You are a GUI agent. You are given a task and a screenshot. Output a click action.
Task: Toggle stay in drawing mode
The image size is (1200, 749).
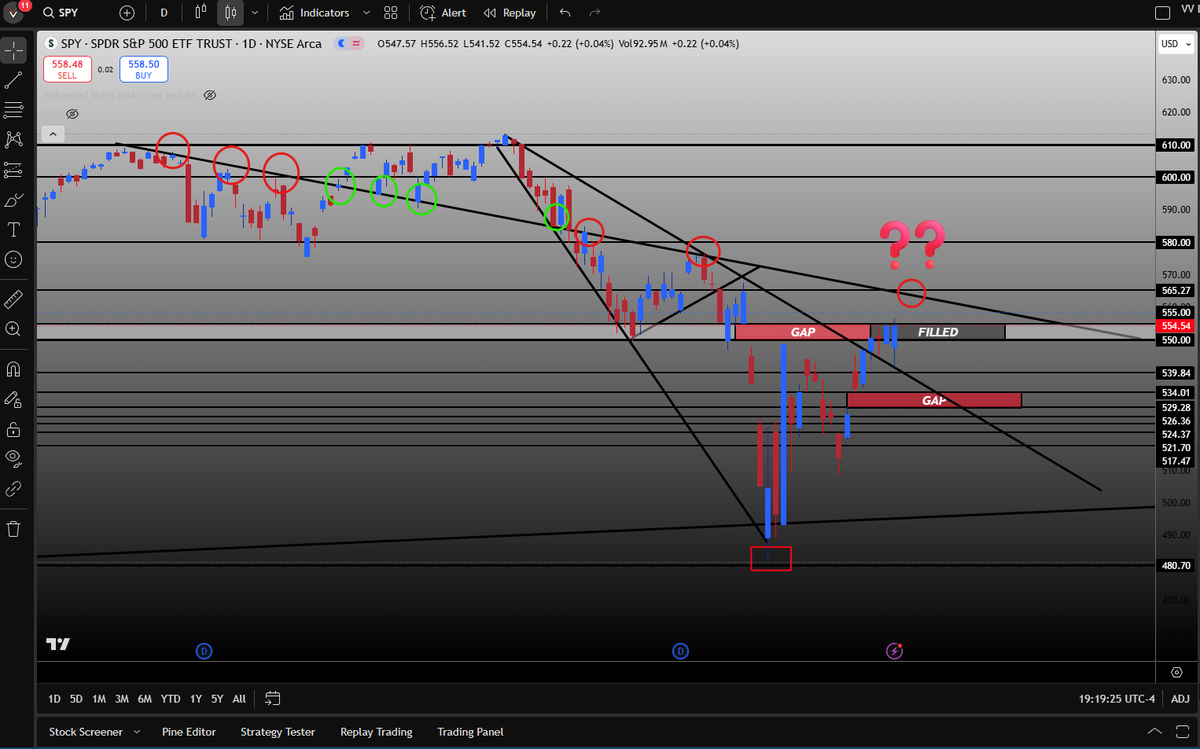[x=14, y=399]
